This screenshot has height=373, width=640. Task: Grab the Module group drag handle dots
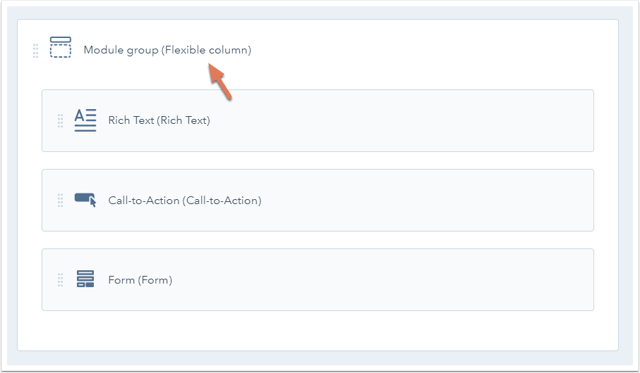pos(36,51)
